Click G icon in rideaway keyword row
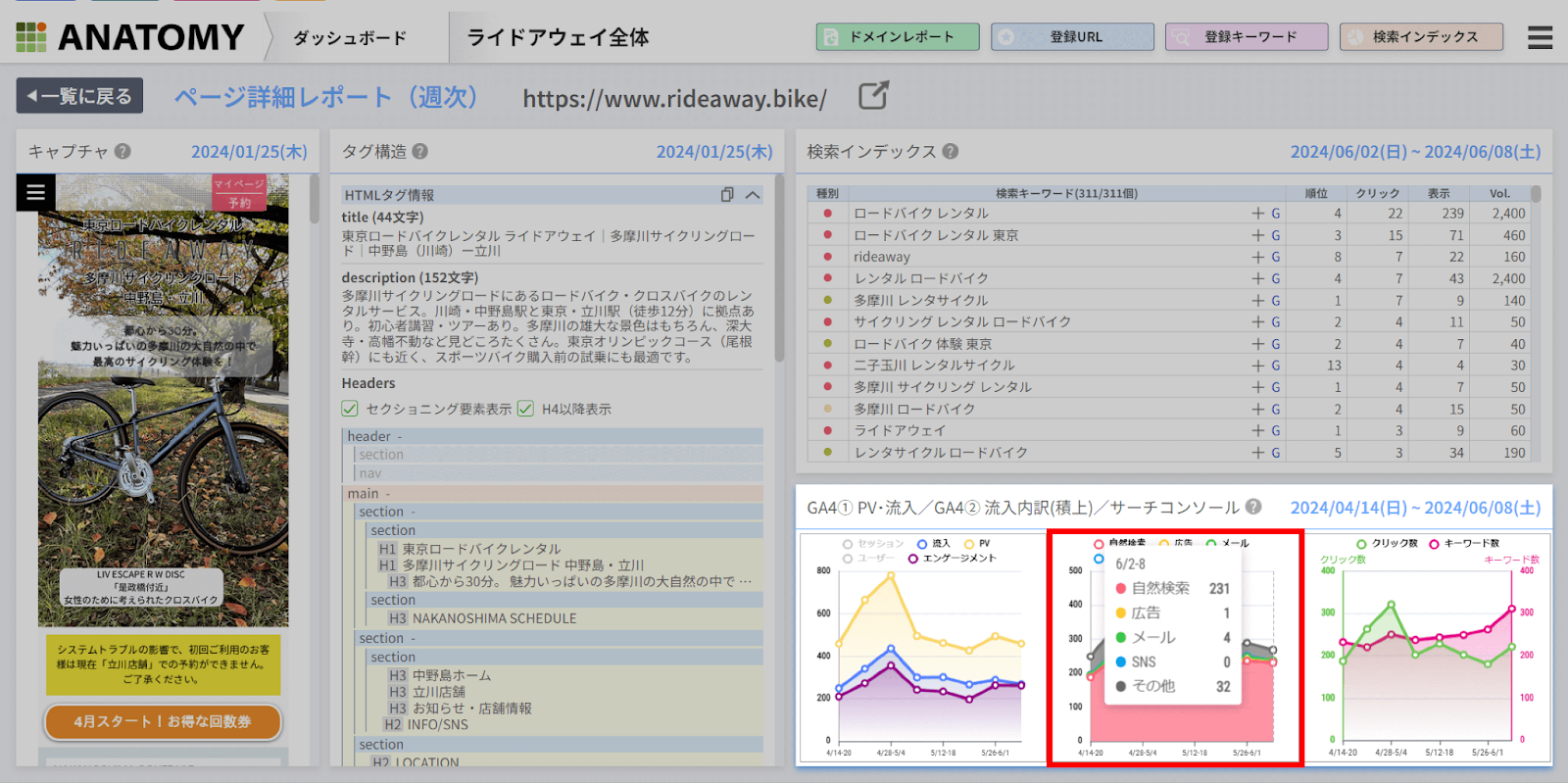Viewport: 1568px width, 783px height. coord(1276,257)
